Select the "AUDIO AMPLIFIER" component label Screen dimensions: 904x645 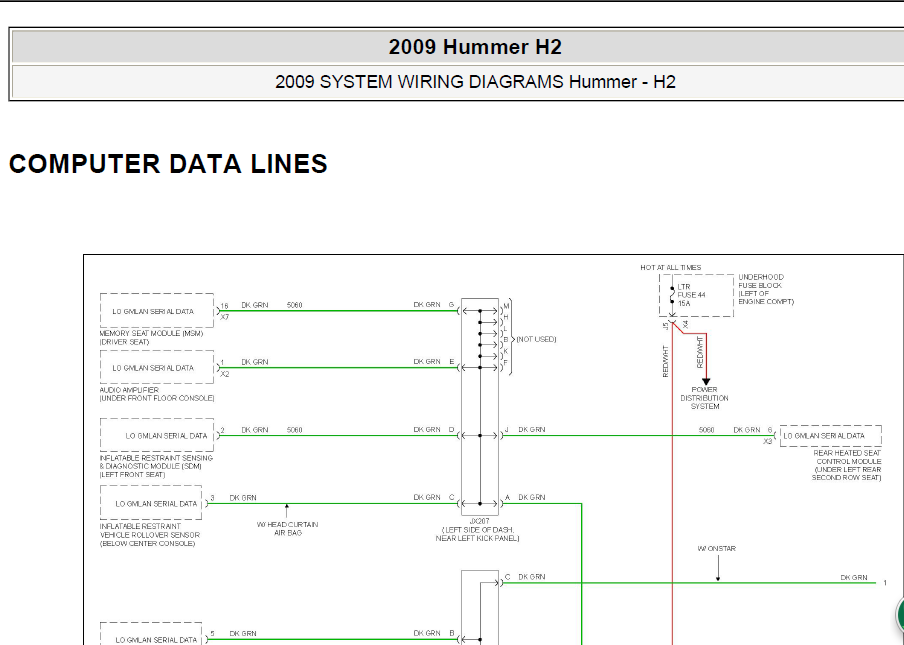(129, 390)
